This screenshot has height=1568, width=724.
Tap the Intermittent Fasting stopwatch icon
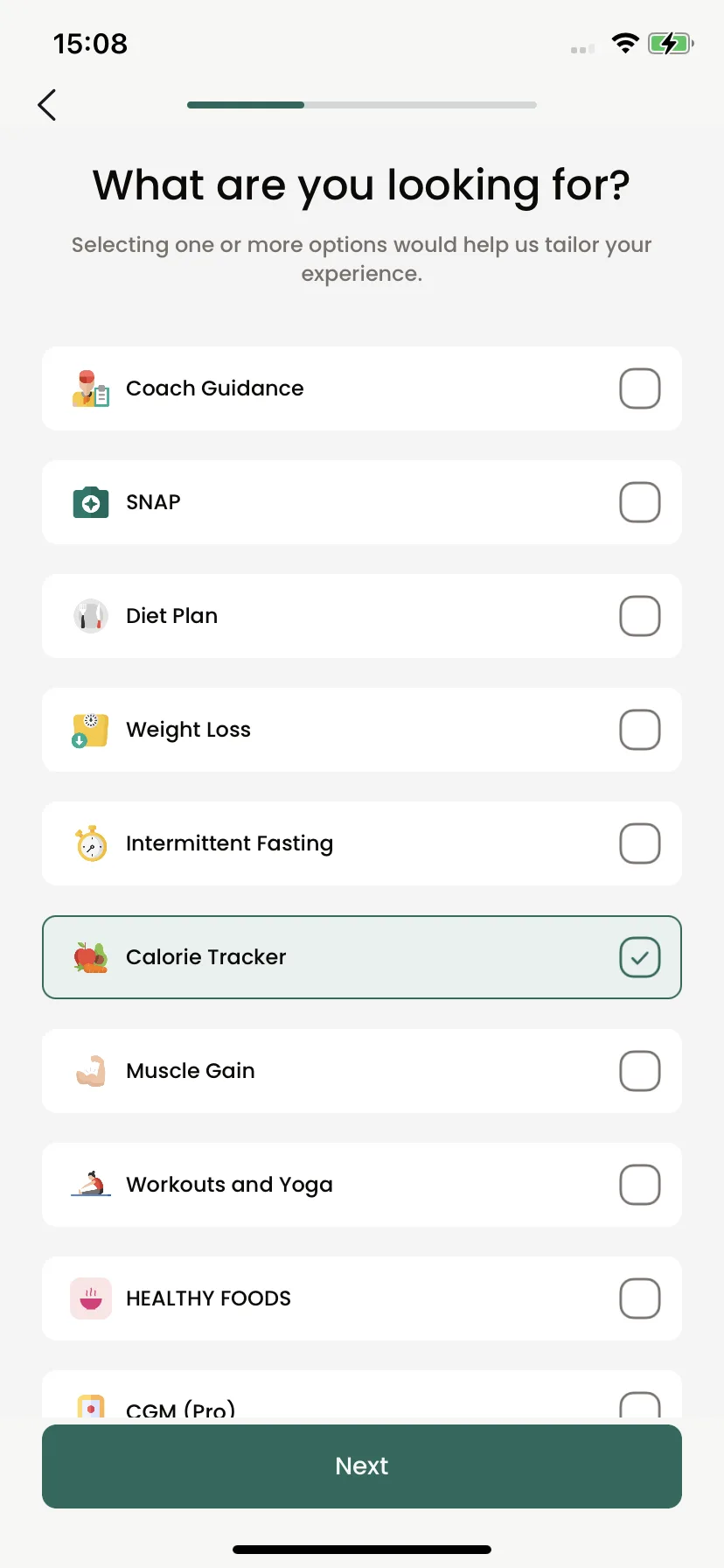point(91,843)
